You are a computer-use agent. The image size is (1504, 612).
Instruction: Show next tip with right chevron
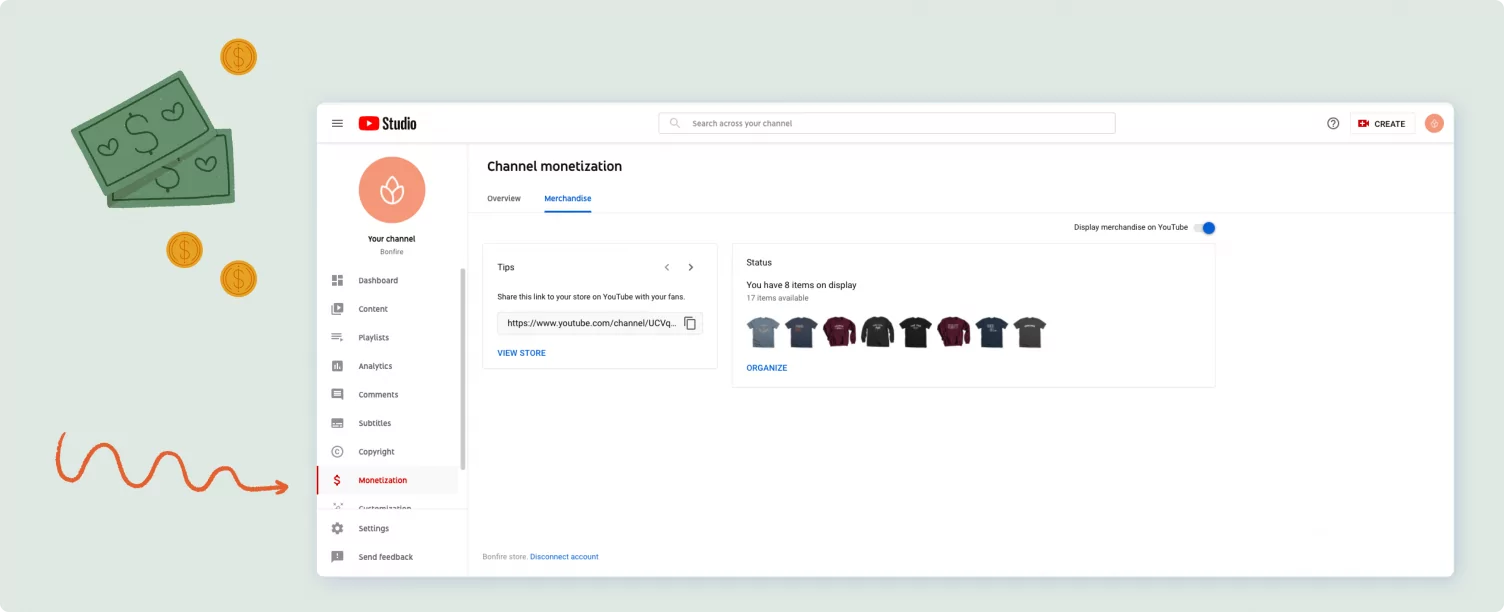coord(690,267)
